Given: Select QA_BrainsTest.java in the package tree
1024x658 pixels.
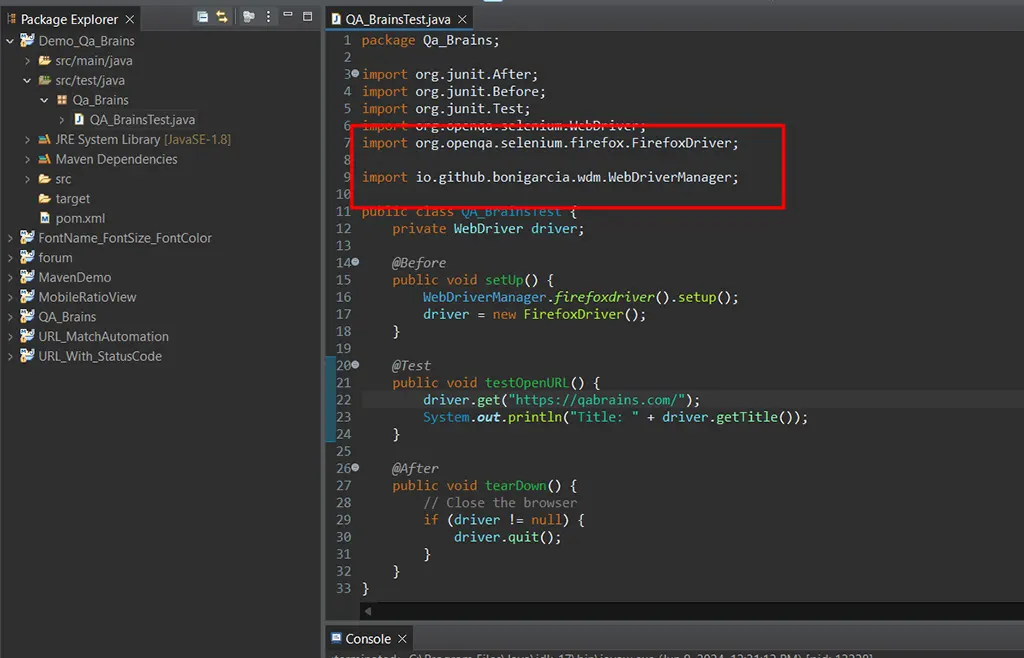Looking at the screenshot, I should 142,120.
